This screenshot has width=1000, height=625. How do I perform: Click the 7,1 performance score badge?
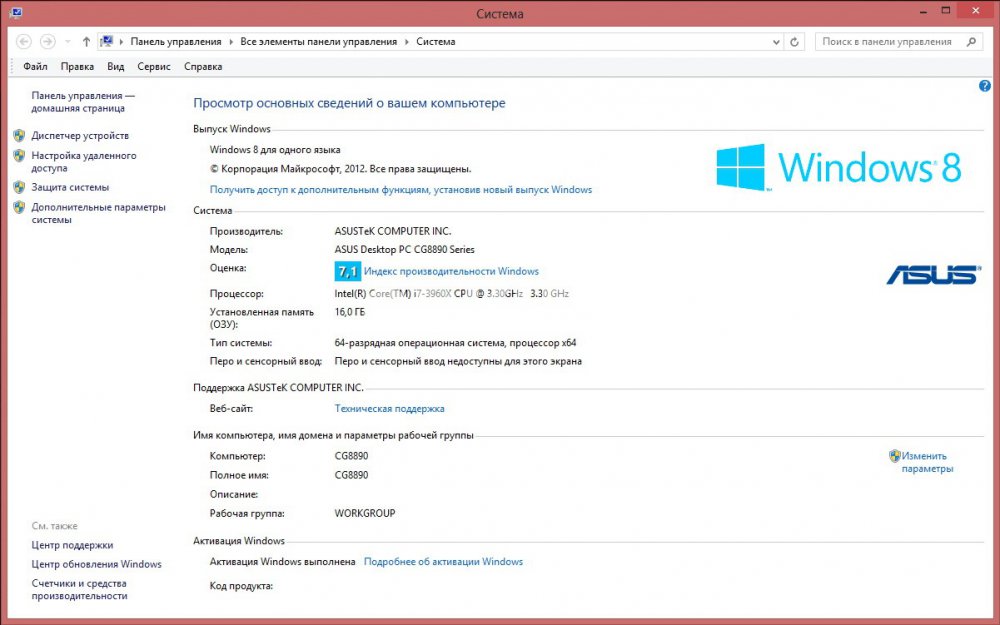pyautogui.click(x=347, y=271)
